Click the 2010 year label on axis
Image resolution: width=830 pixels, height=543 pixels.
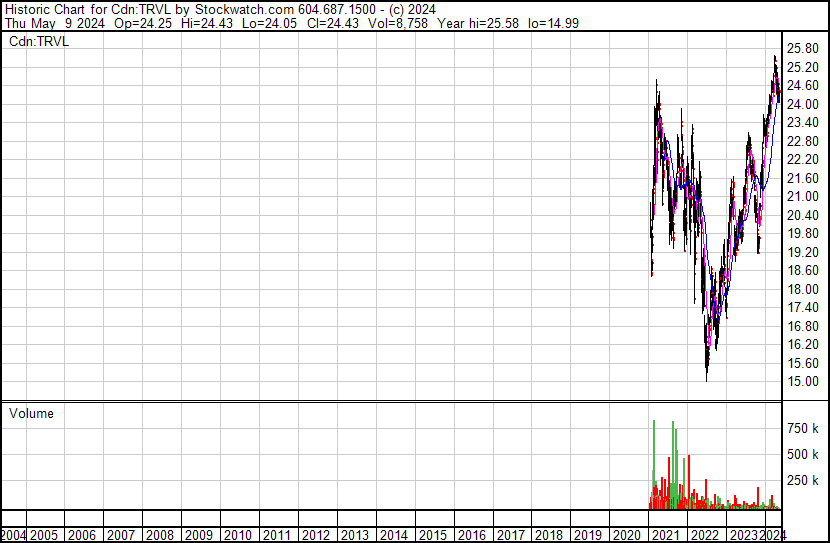[x=238, y=535]
